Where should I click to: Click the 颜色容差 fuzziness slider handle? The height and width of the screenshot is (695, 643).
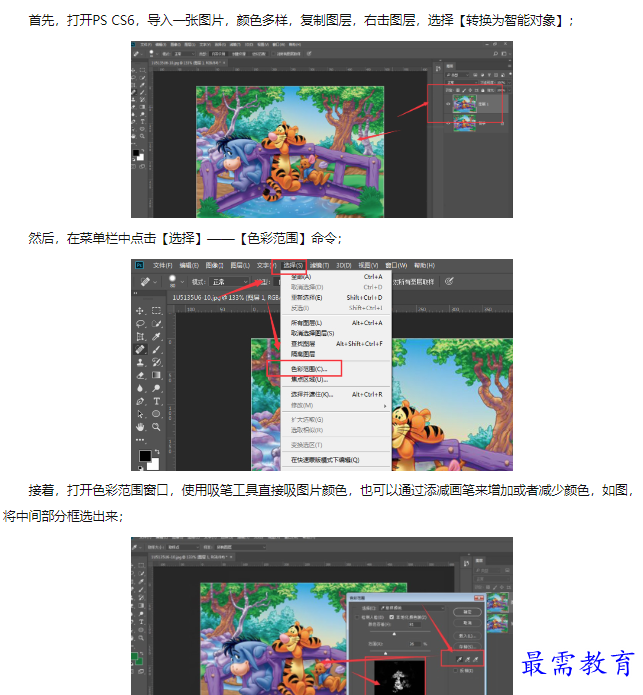tap(394, 634)
